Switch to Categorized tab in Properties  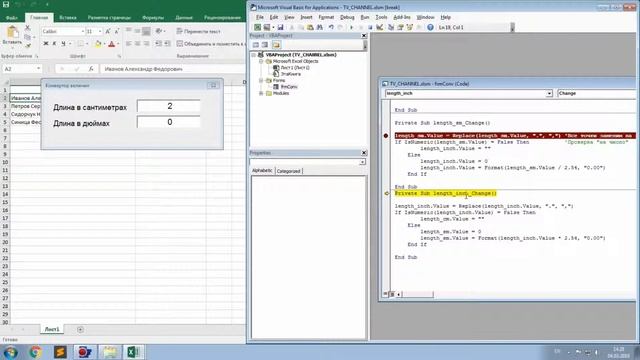pos(289,171)
